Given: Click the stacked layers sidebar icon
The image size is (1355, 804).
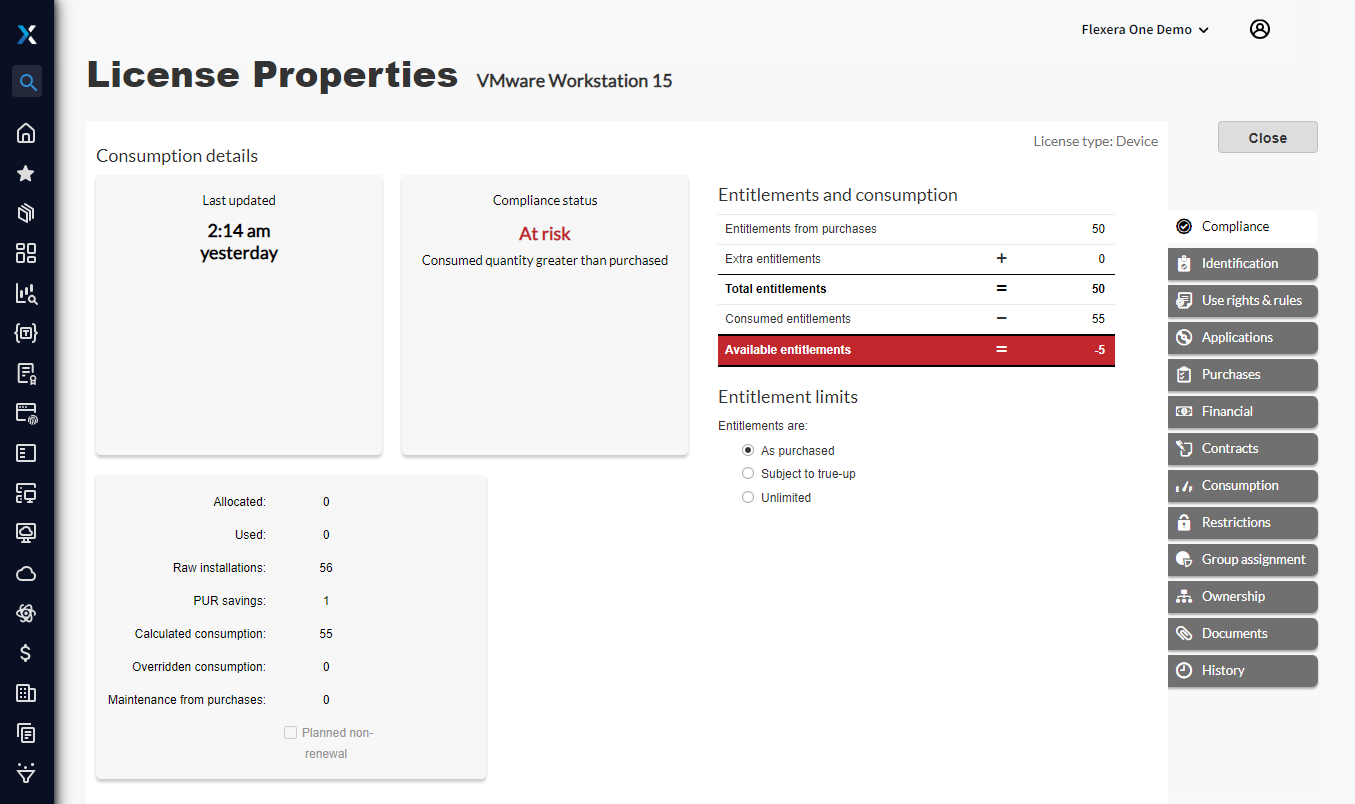Looking at the screenshot, I should click(27, 213).
